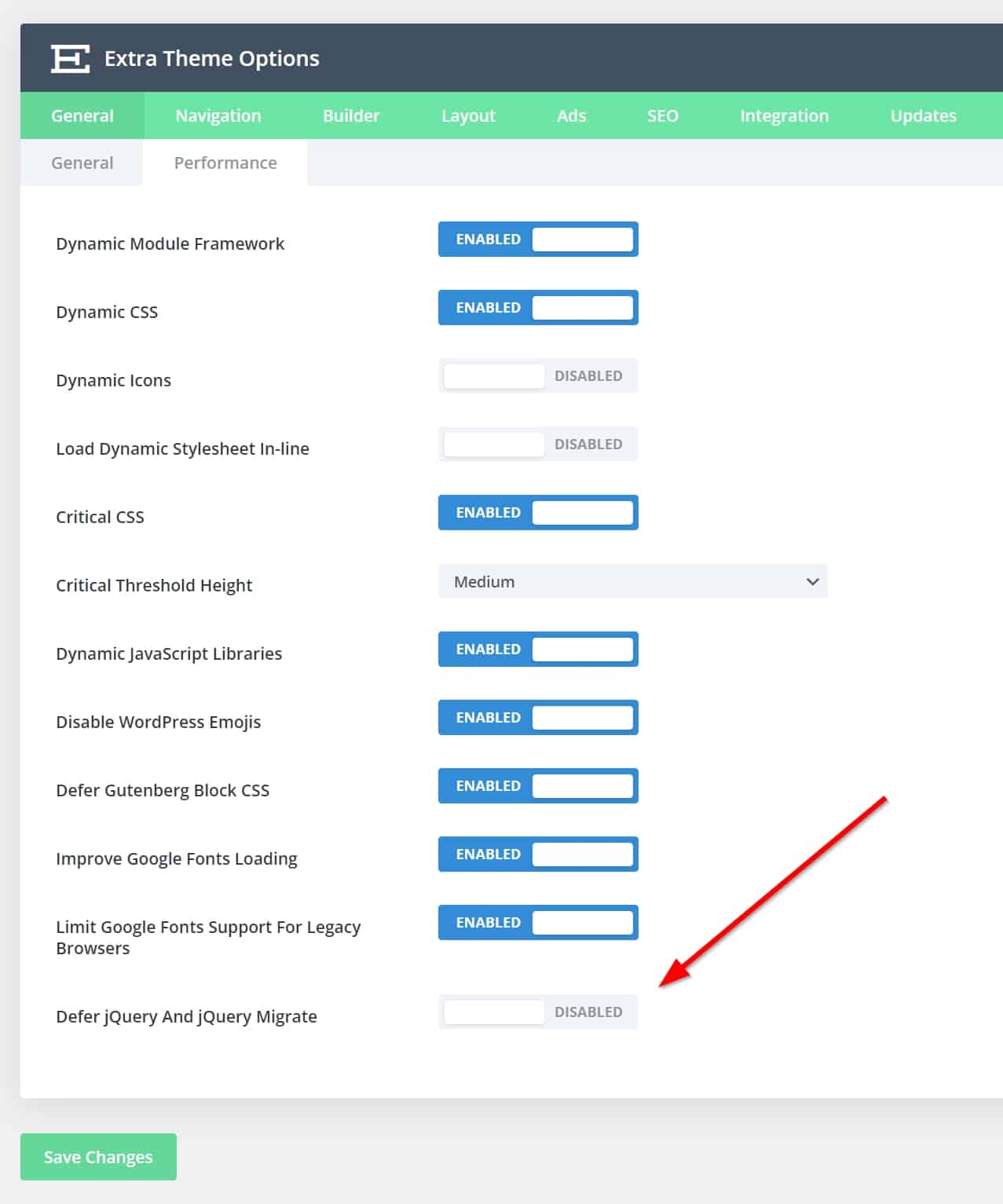This screenshot has width=1003, height=1204.
Task: Enable Load Dynamic Stylesheet In-line toggle
Action: [538, 445]
